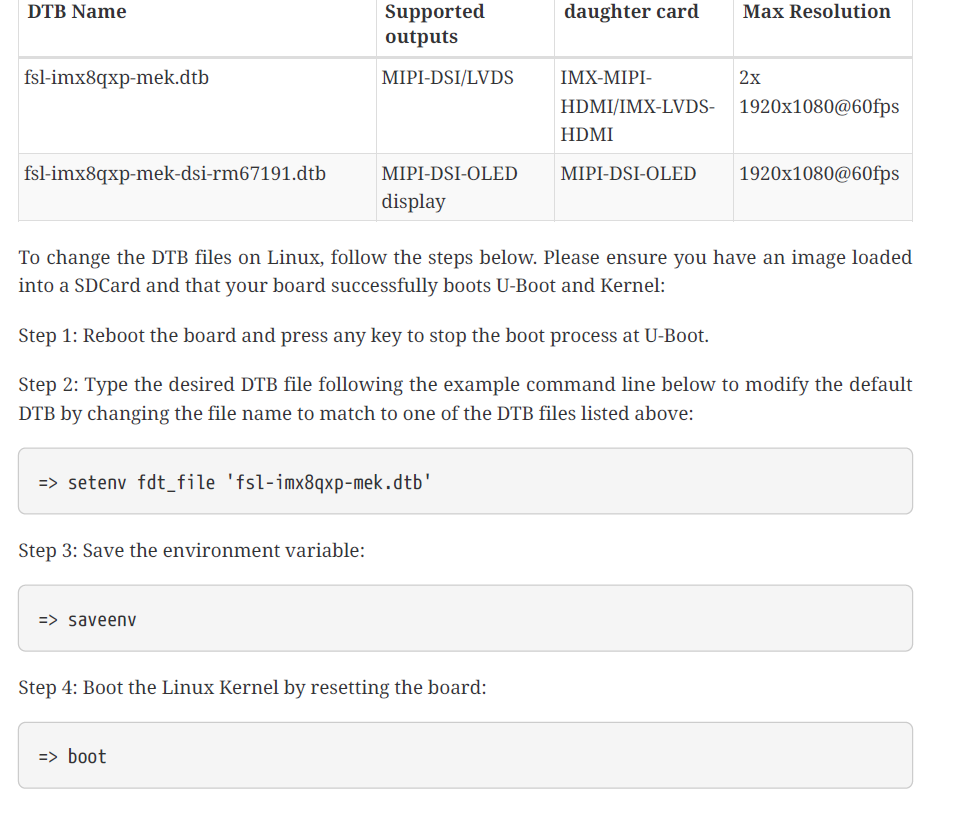Screen dimensions: 974x815
Task: Click the "Max Resolution" column header
Action: 816,12
